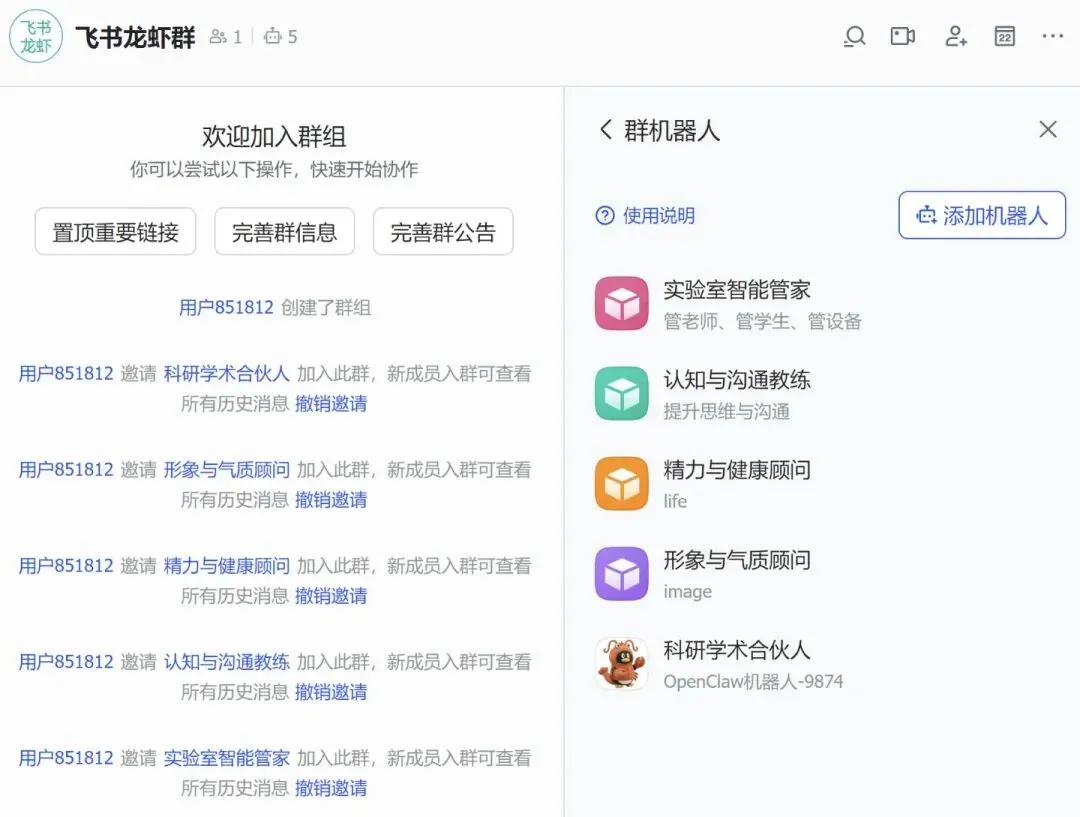Go back from 群机器人 panel
This screenshot has width=1080, height=817.
point(605,130)
